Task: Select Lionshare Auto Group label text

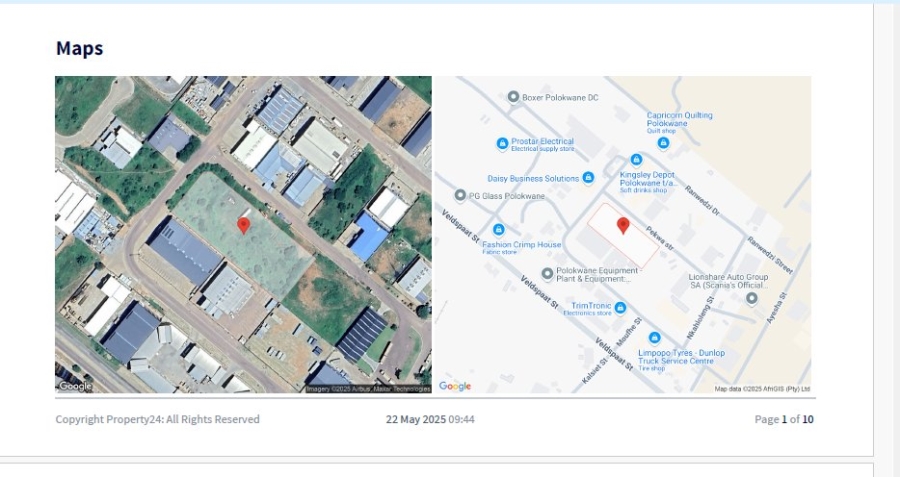Action: (728, 281)
